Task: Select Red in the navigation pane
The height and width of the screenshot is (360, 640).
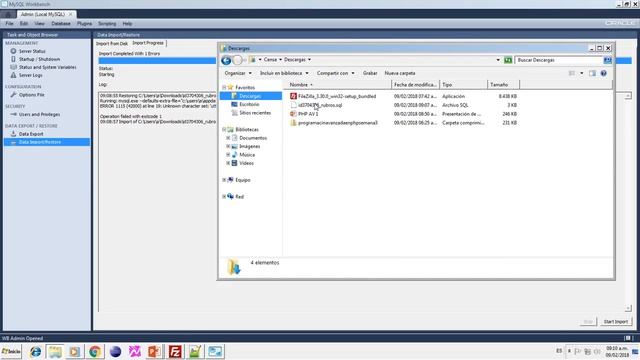Action: [239, 197]
